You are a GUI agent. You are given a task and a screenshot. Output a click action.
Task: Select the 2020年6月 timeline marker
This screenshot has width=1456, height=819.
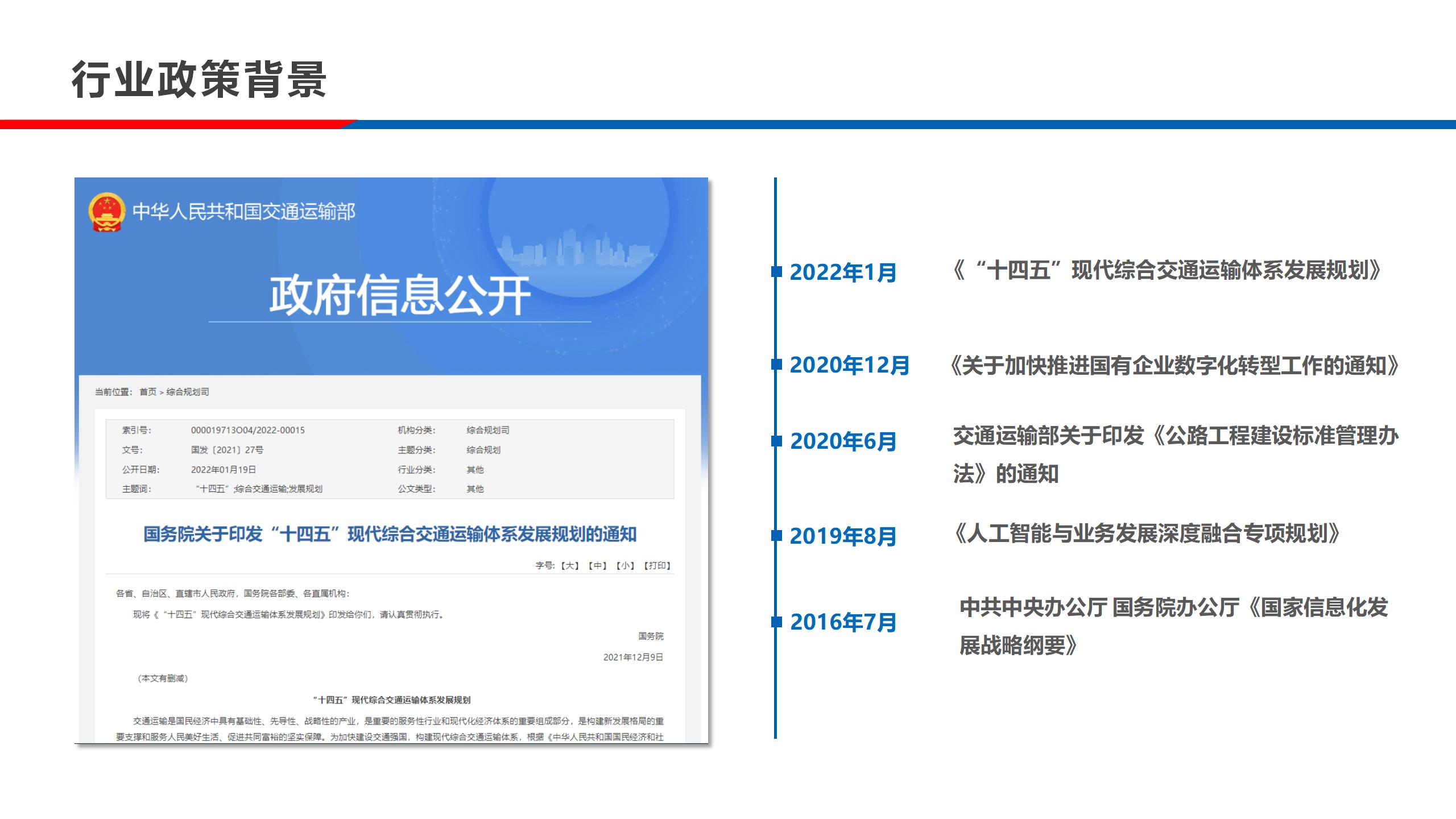pos(777,441)
